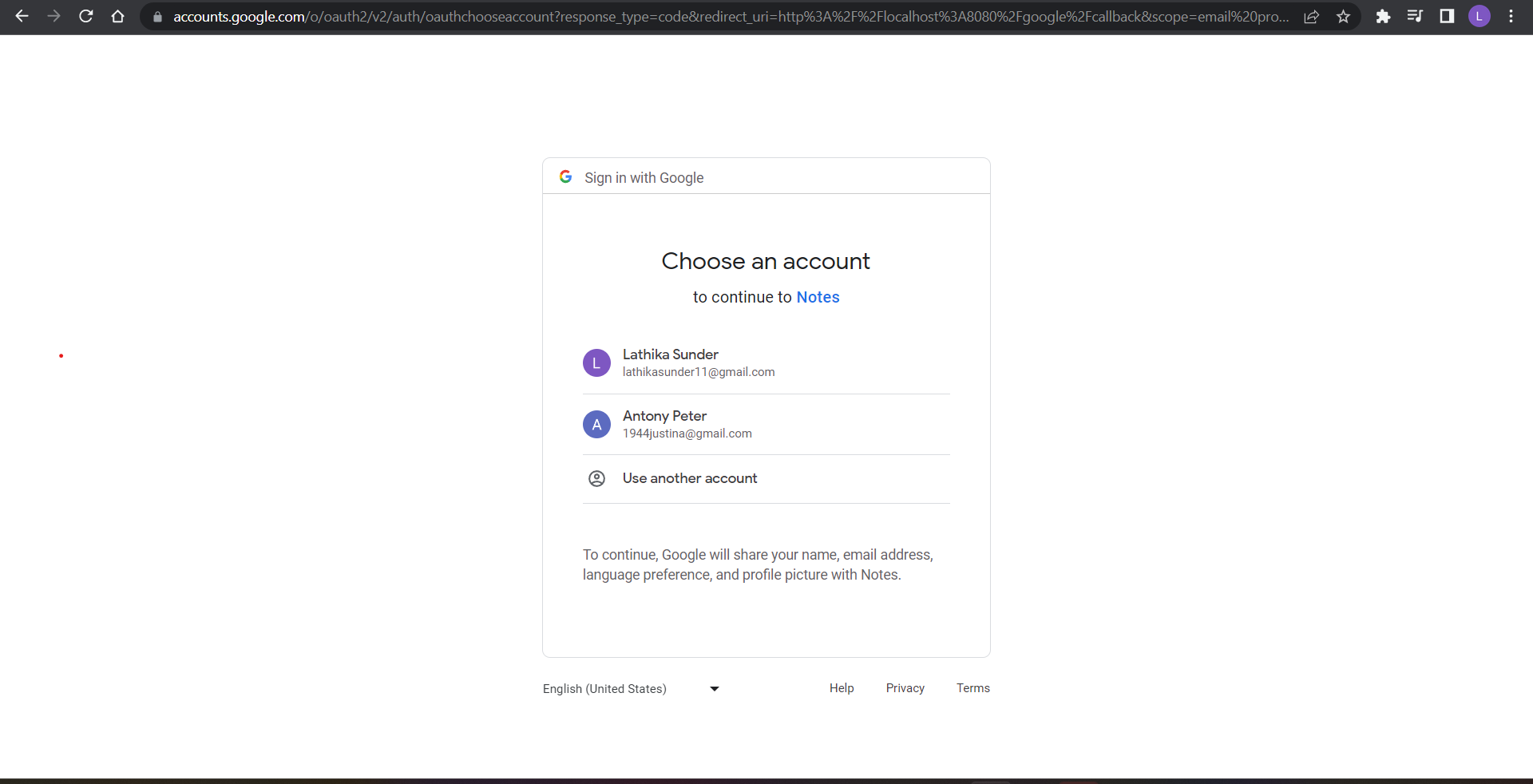
Task: Bookmark this page with the star
Action: 1343,16
